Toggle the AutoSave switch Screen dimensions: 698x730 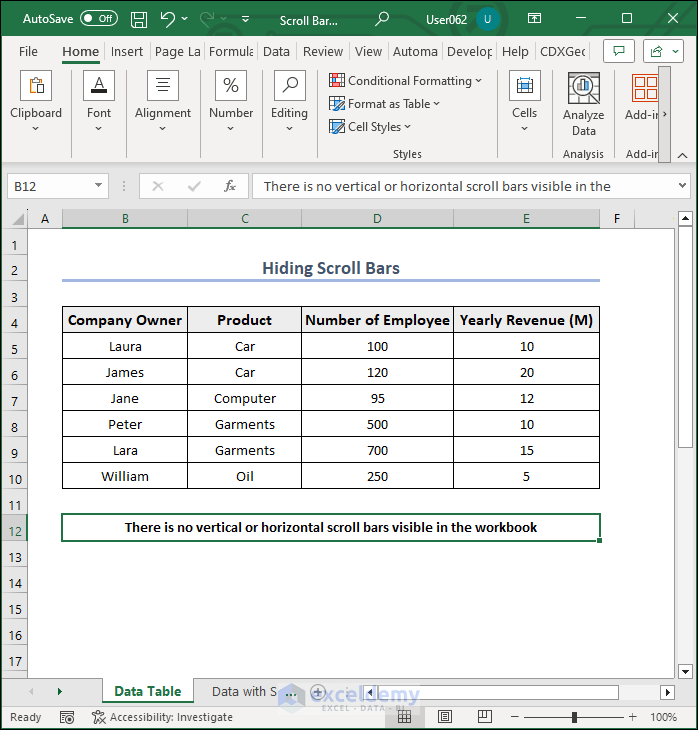[x=99, y=19]
